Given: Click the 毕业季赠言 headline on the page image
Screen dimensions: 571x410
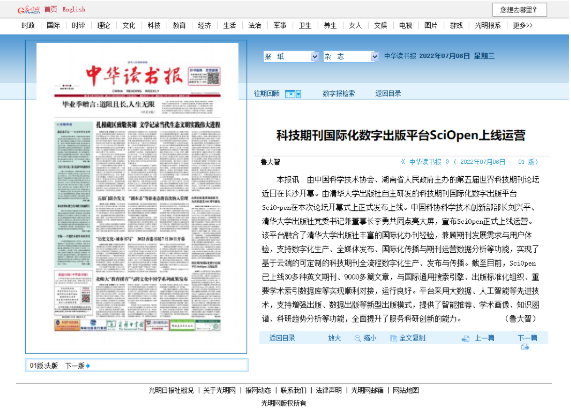Looking at the screenshot, I should [109, 105].
